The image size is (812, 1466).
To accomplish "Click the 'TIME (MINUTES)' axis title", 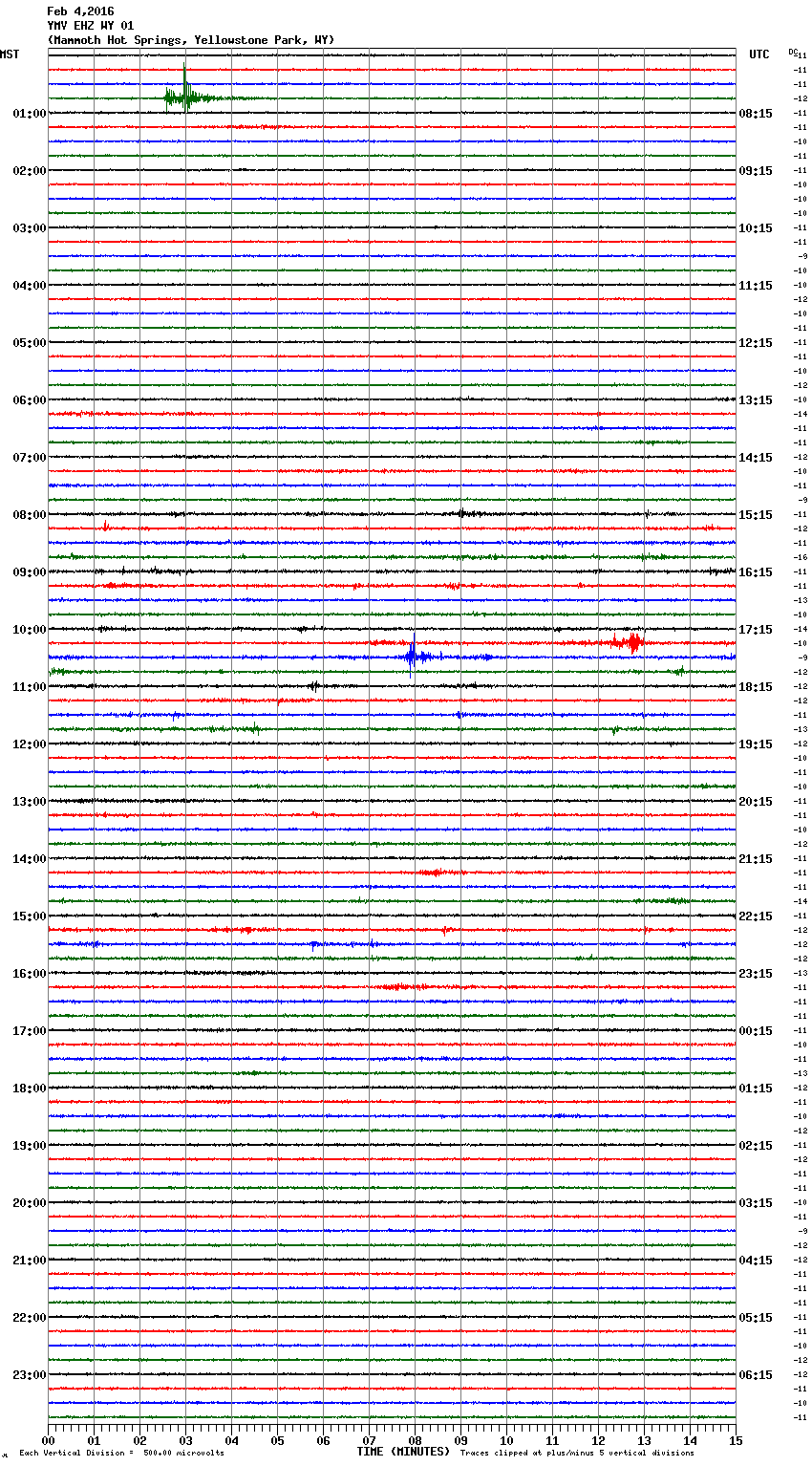I will 403,1452.
